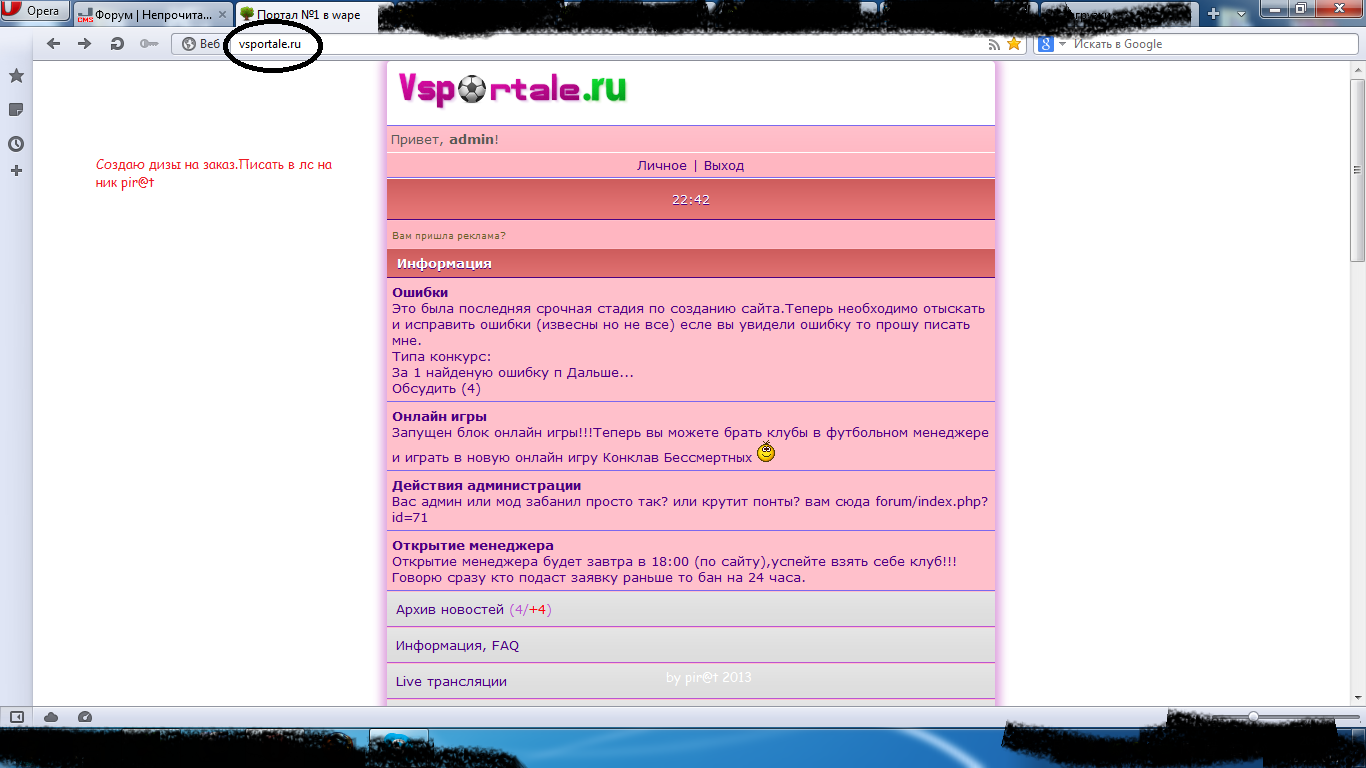Open the Информация, FAQ section
Viewport: 1366px width, 768px height.
pyautogui.click(x=691, y=645)
